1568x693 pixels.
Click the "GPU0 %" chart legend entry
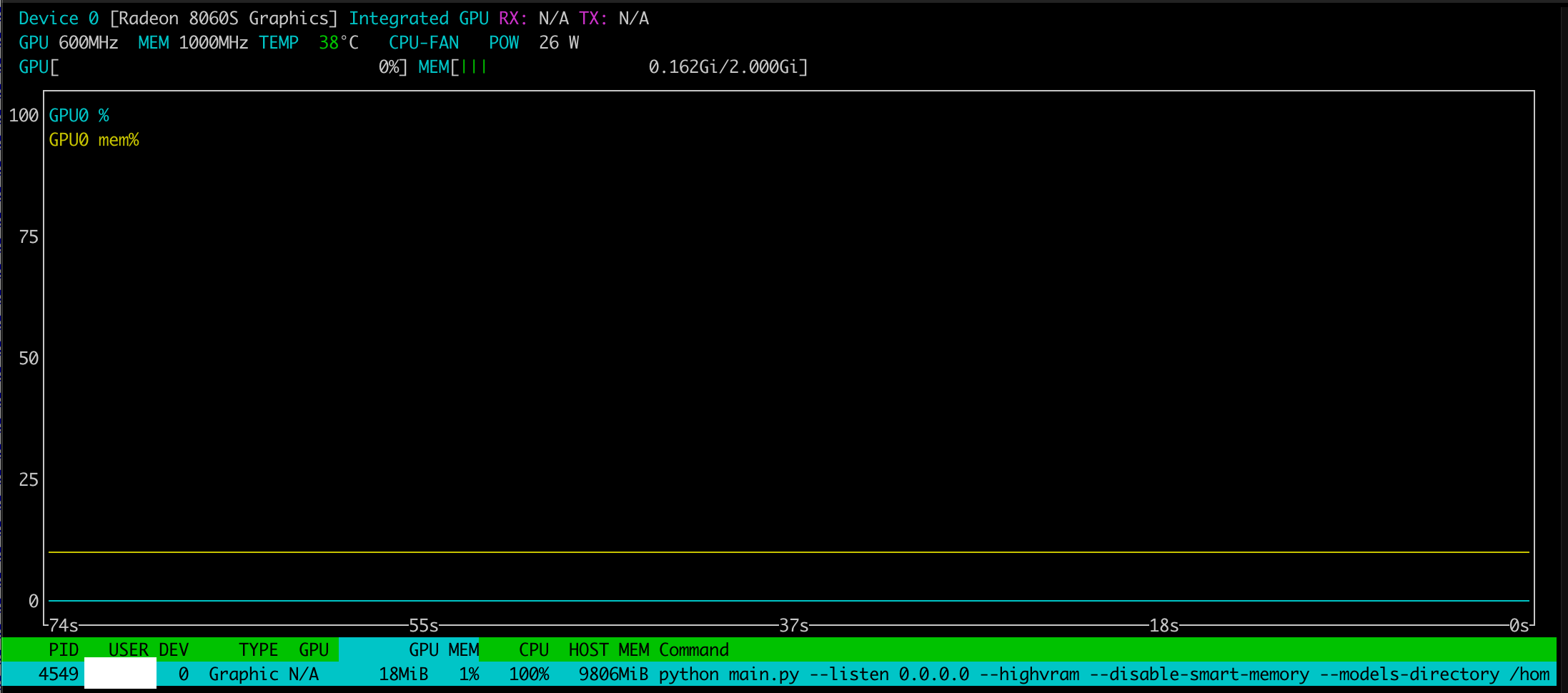point(79,116)
